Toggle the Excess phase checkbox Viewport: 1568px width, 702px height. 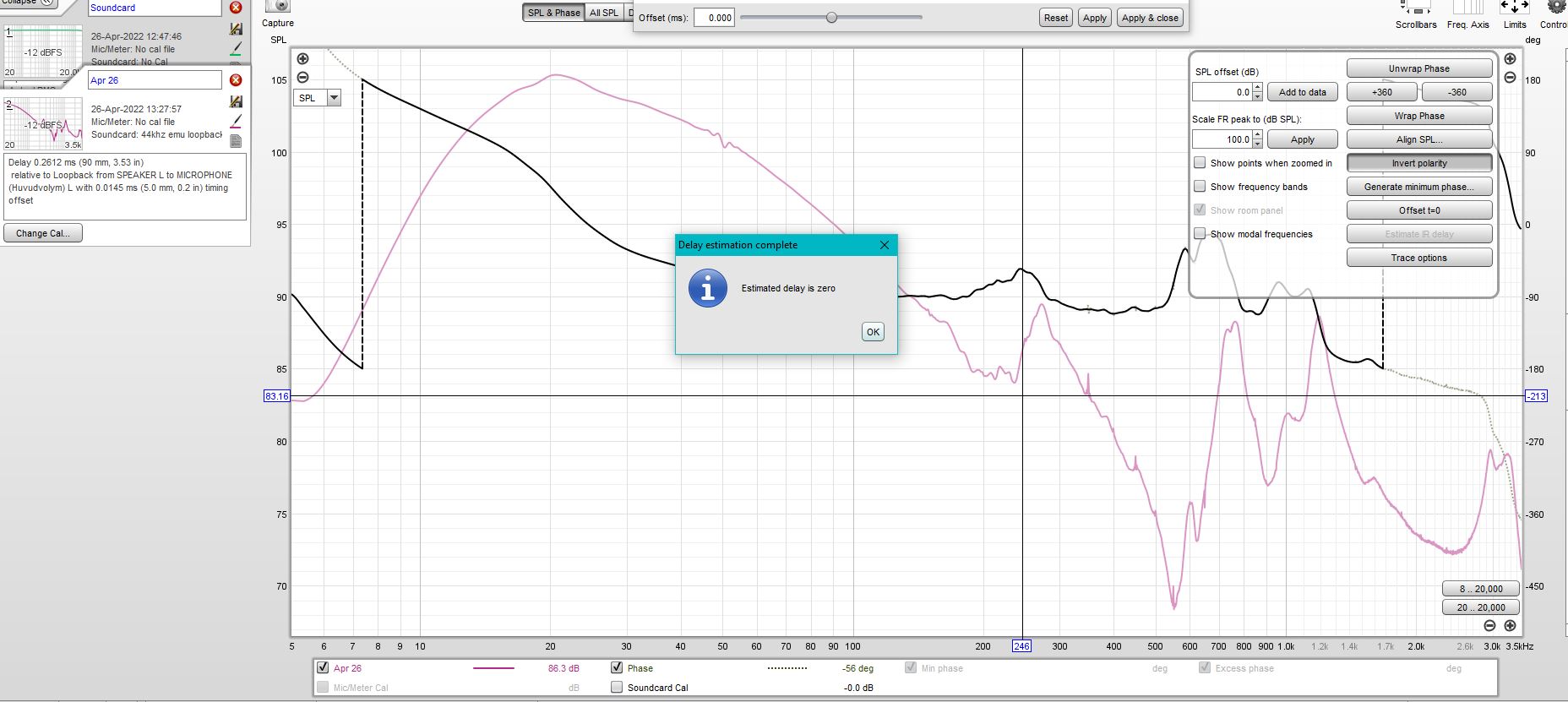[x=1205, y=668]
